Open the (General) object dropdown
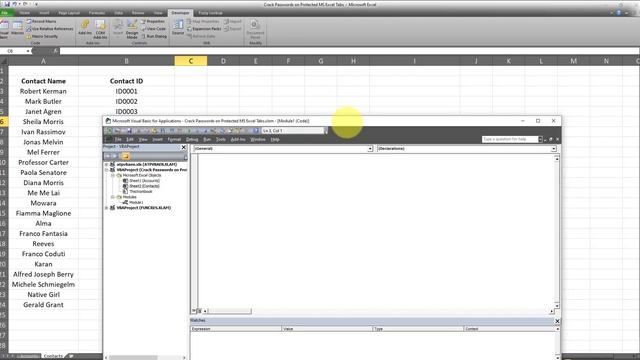This screenshot has height=360, width=640. click(370, 149)
